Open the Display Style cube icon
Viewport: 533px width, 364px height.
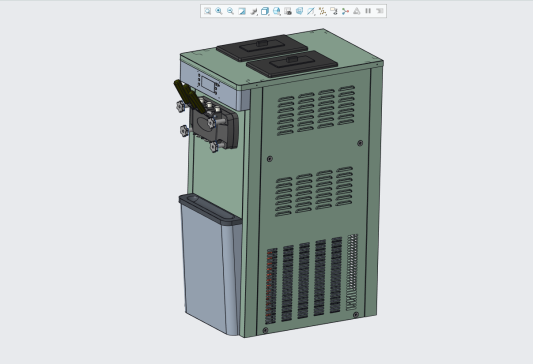[x=265, y=11]
